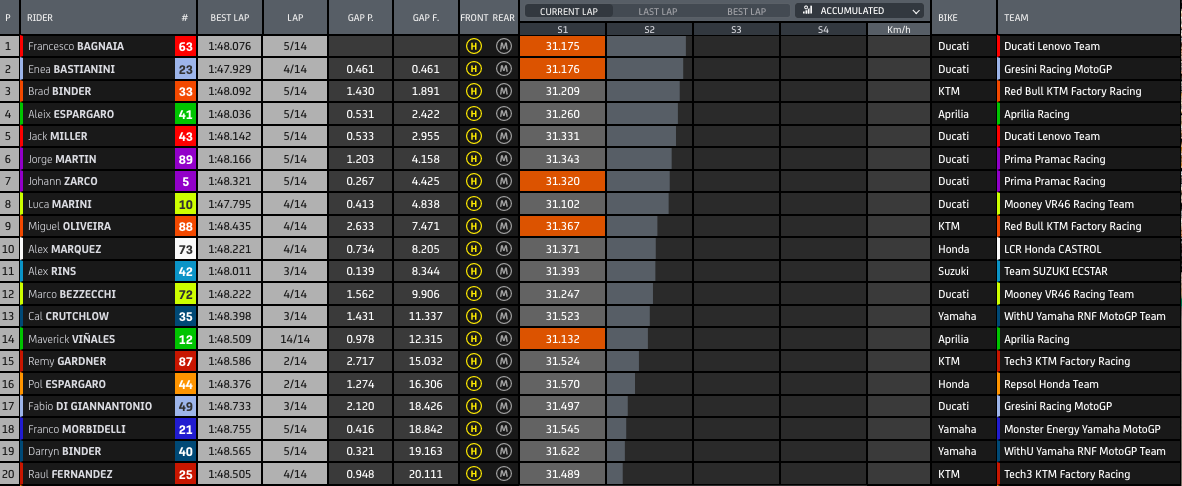
Task: Click Viñales's lap count 14/14
Action: (296, 339)
